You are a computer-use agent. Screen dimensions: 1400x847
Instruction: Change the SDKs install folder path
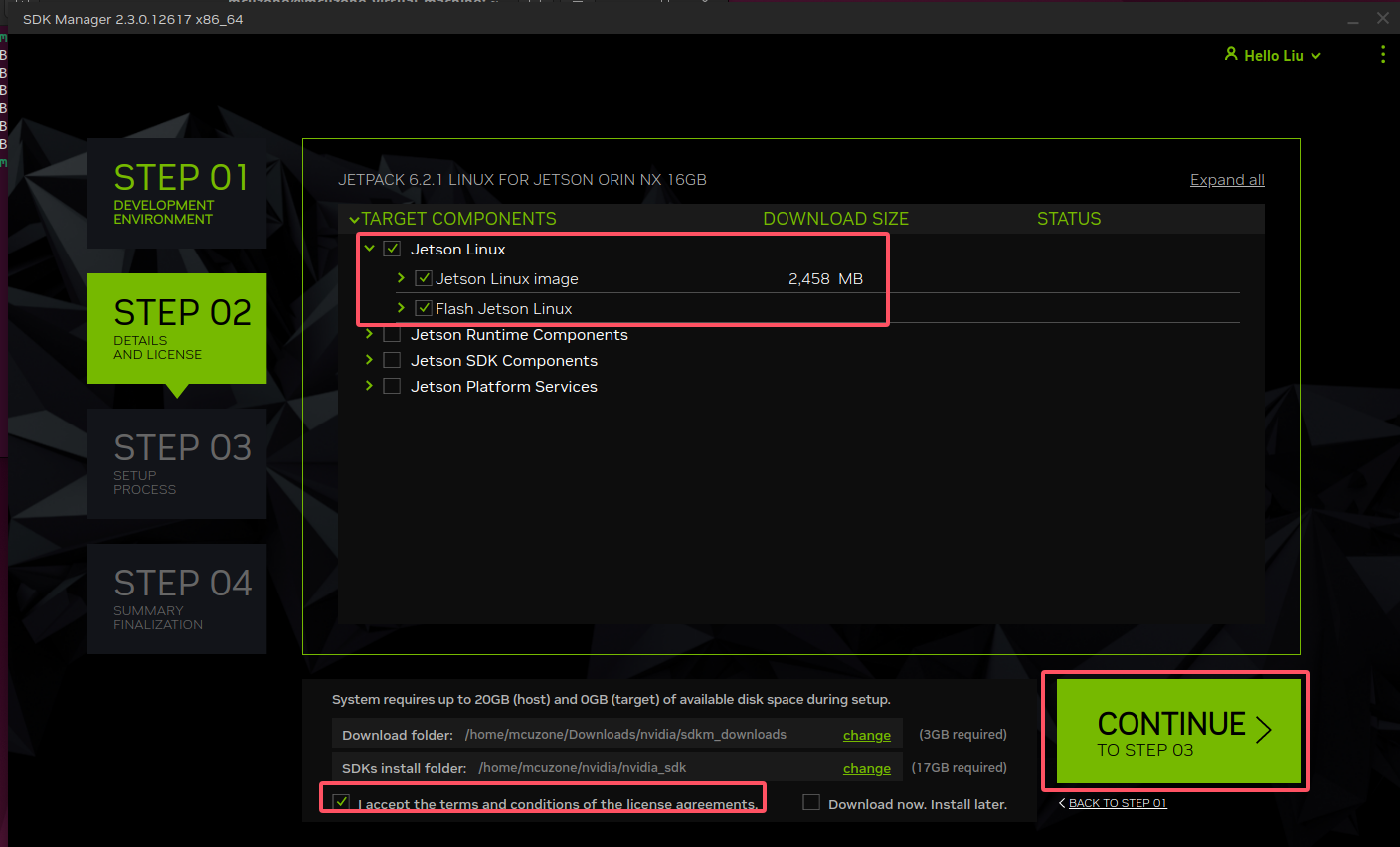(x=867, y=768)
